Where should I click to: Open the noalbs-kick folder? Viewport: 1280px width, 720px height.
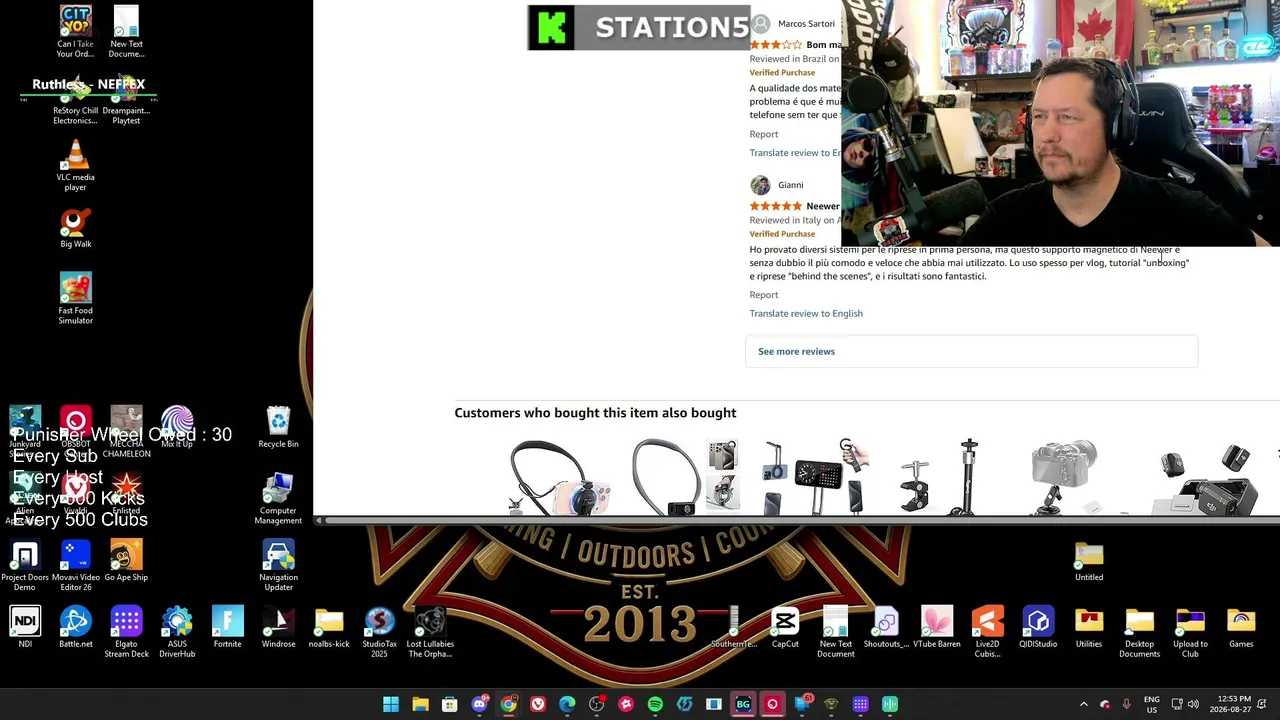pyautogui.click(x=329, y=627)
